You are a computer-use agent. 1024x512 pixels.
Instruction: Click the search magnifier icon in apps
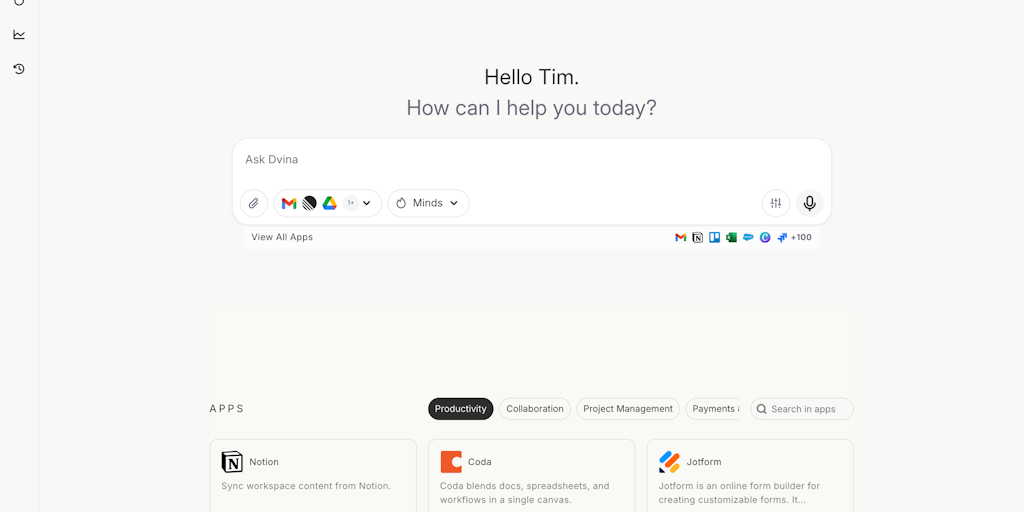tap(761, 409)
